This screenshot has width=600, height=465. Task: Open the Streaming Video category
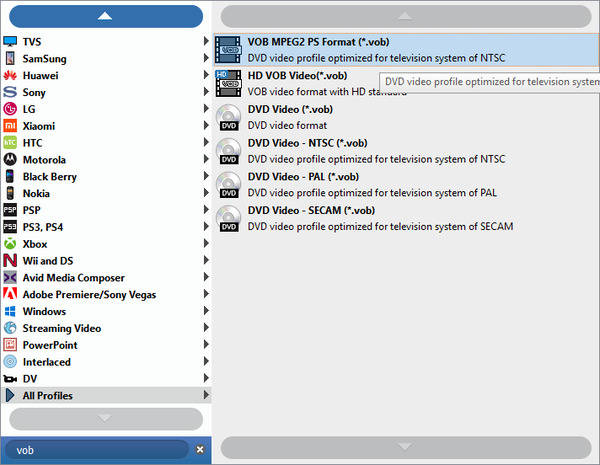click(106, 328)
